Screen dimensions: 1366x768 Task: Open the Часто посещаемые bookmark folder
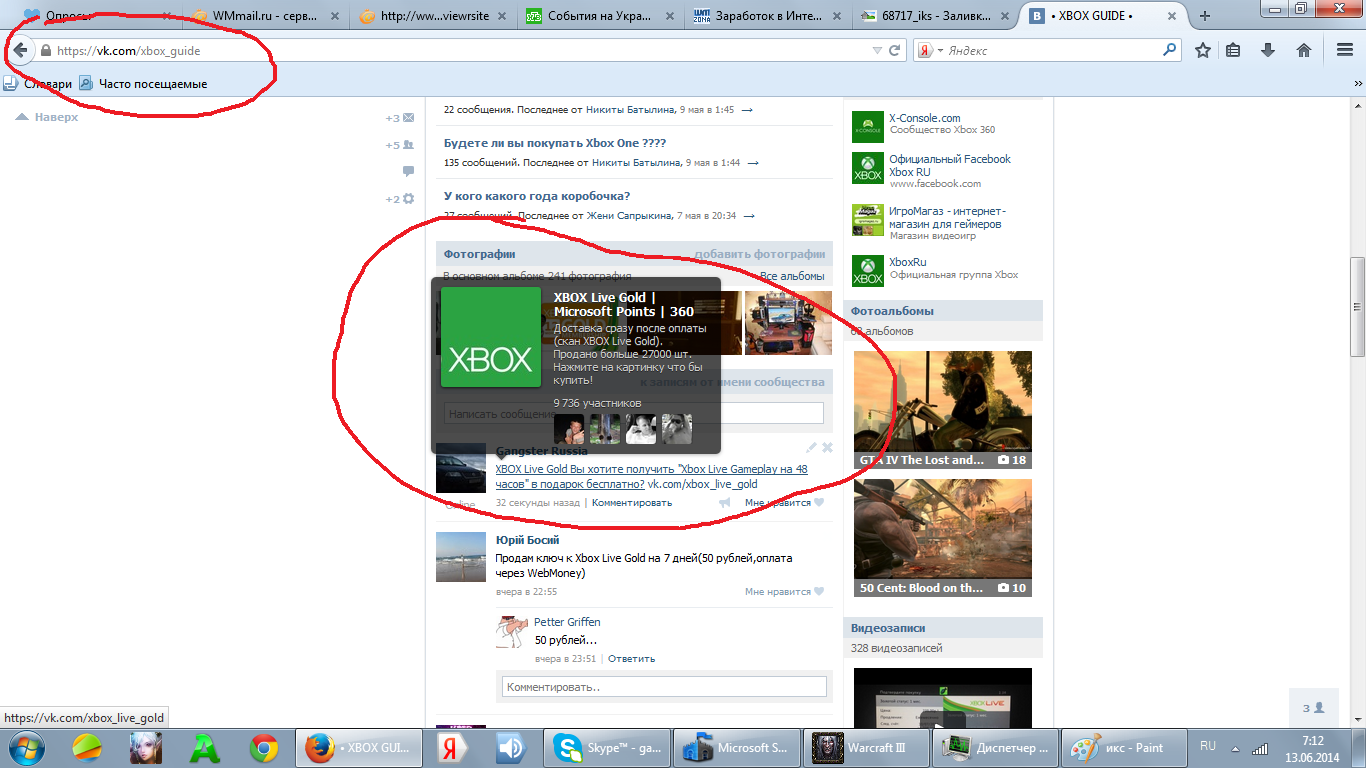pyautogui.click(x=143, y=84)
